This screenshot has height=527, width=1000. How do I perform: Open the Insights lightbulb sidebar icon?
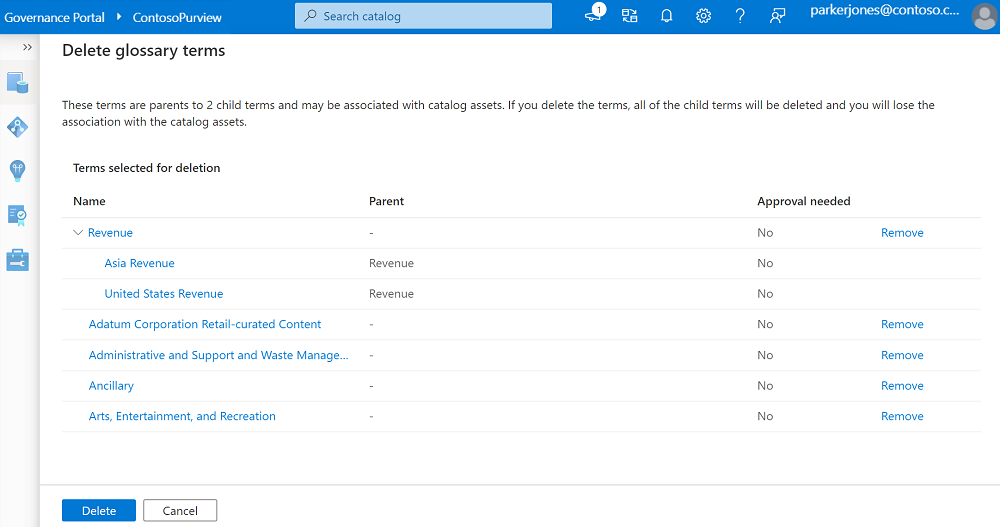tap(18, 170)
